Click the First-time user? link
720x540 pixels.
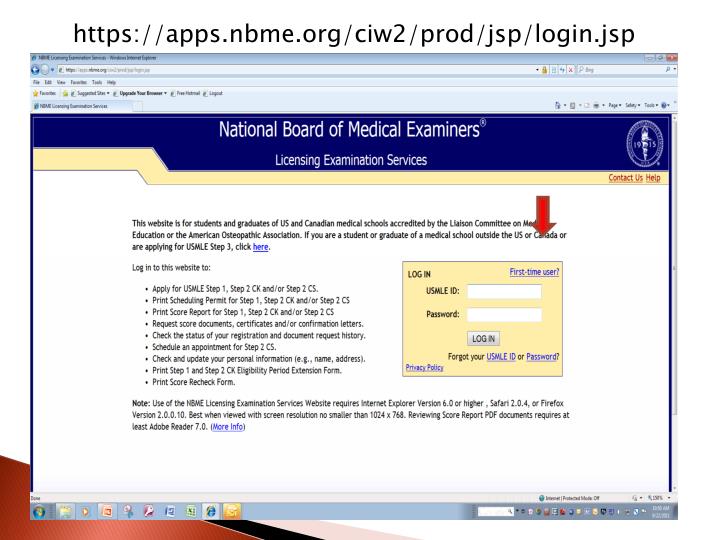pyautogui.click(x=534, y=272)
